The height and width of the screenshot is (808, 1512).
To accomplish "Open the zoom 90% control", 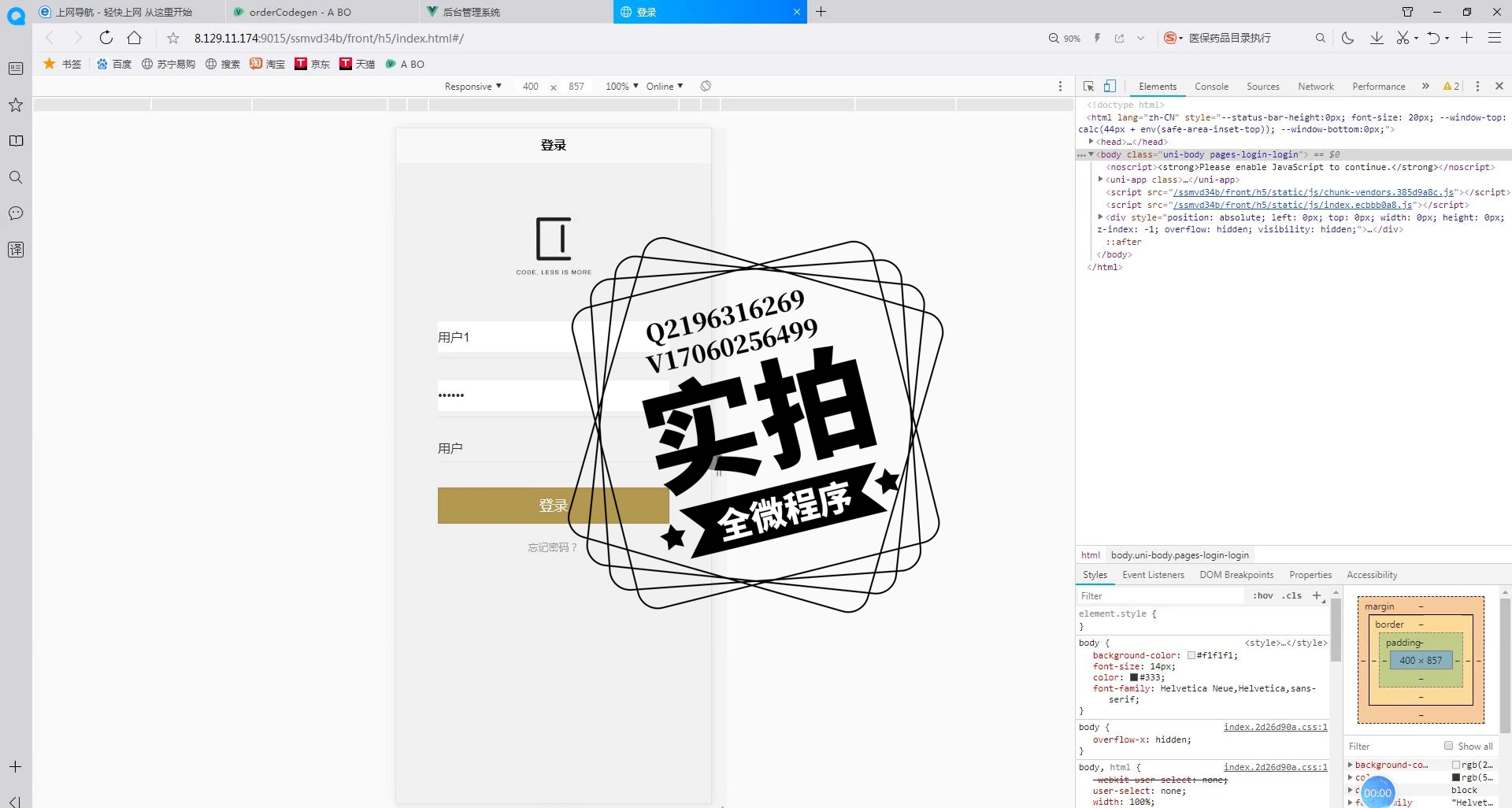I will (1064, 38).
